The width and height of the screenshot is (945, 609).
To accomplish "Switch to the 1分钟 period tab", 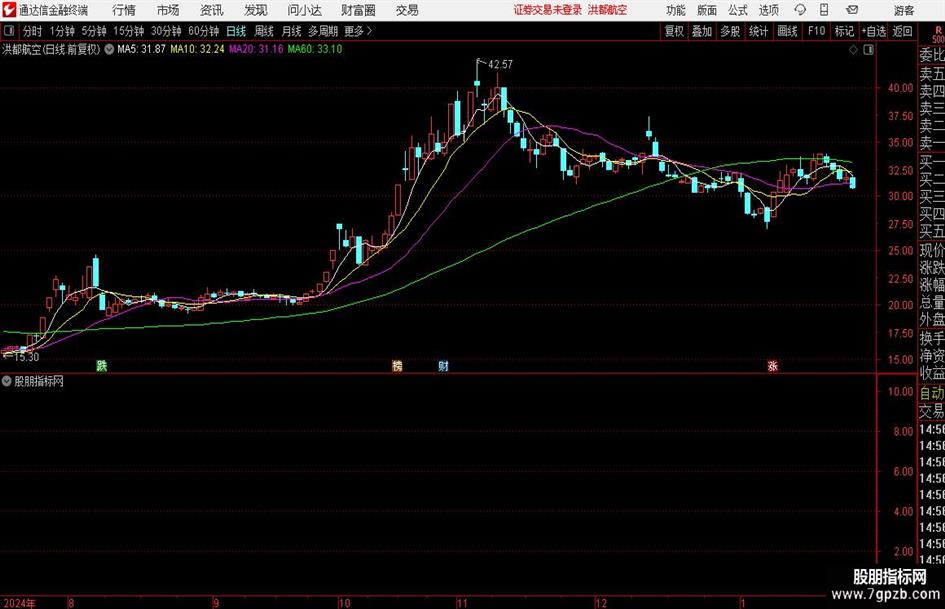I will pyautogui.click(x=62, y=31).
